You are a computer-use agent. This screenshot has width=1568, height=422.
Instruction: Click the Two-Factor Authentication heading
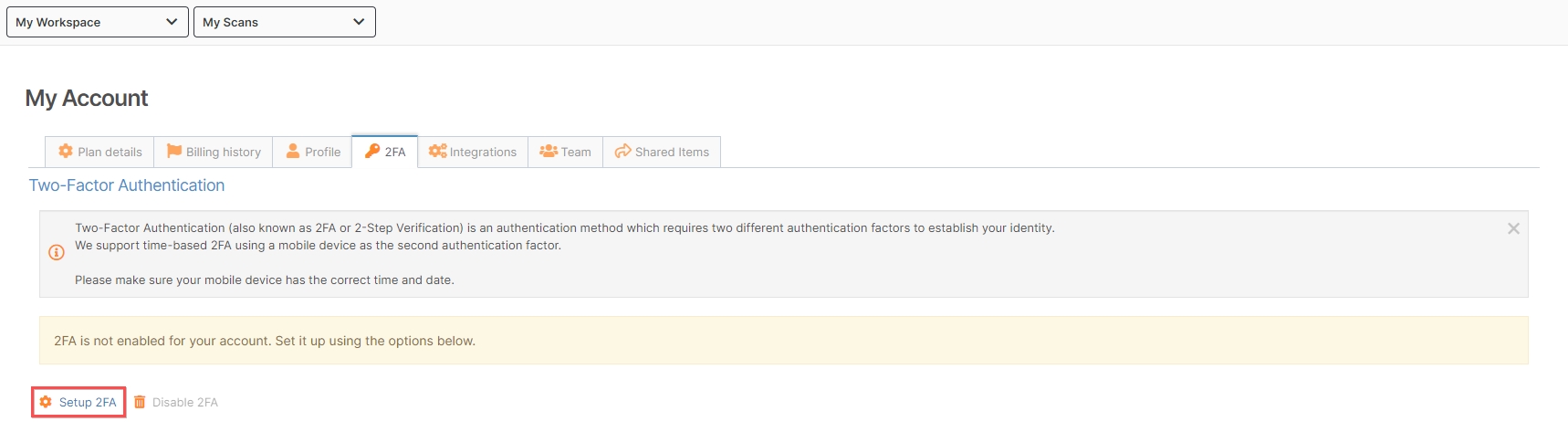tap(127, 185)
